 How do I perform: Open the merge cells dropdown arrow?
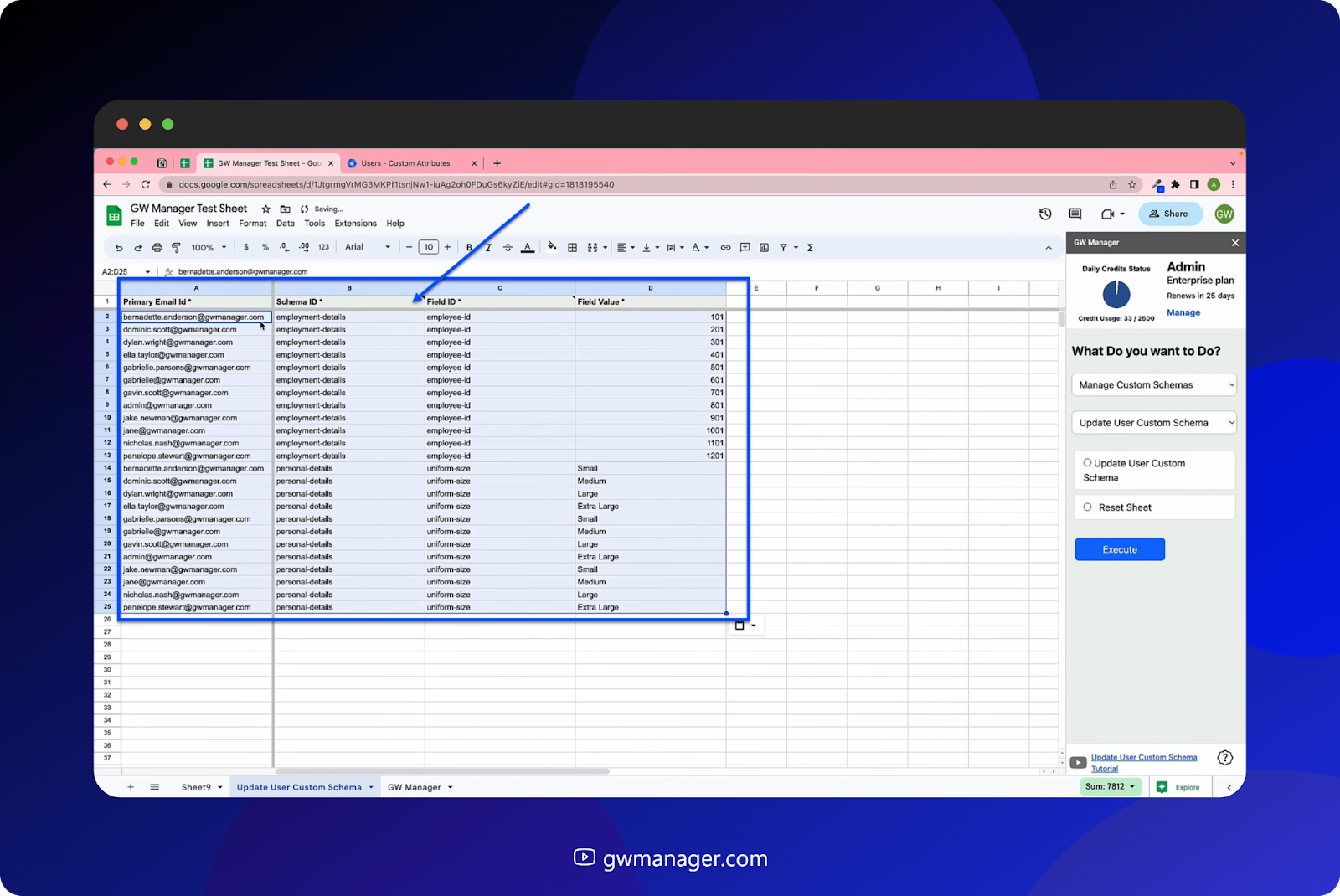pyautogui.click(x=606, y=248)
